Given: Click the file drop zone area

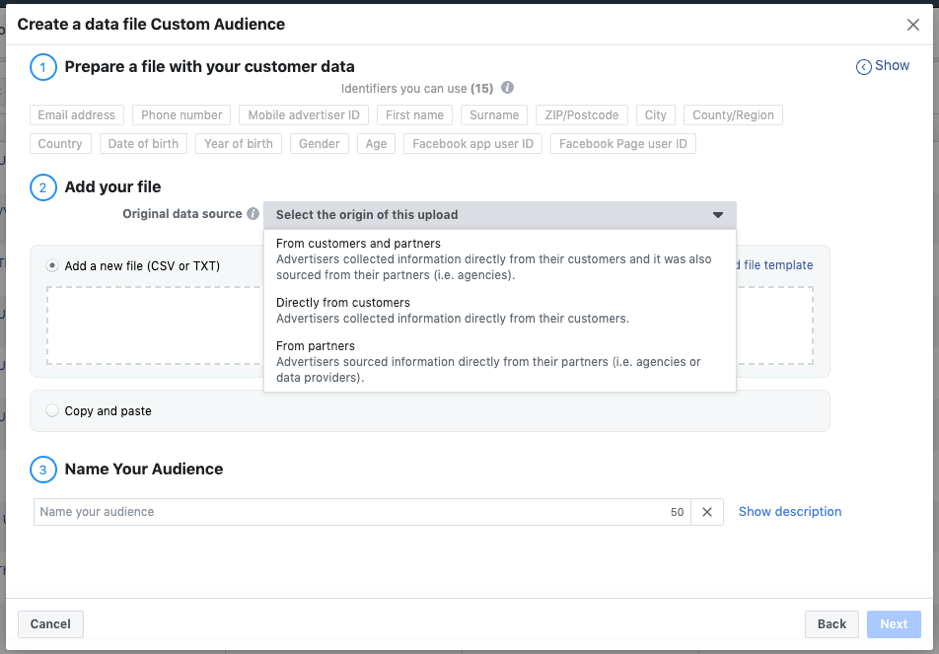Looking at the screenshot, I should [430, 325].
